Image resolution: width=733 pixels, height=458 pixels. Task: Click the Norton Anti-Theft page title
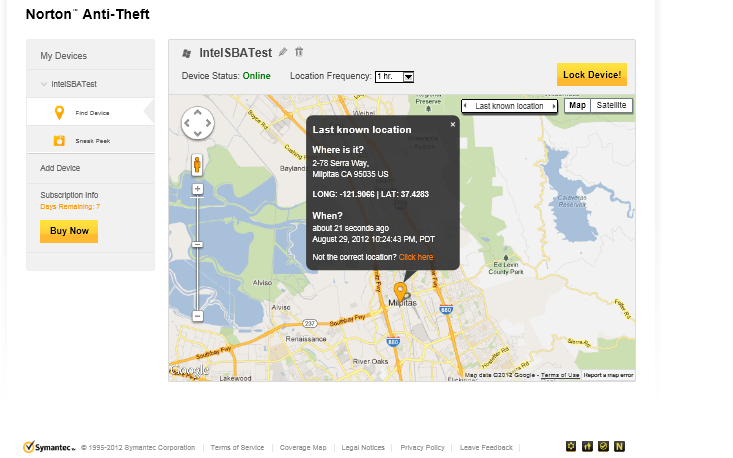click(x=87, y=14)
